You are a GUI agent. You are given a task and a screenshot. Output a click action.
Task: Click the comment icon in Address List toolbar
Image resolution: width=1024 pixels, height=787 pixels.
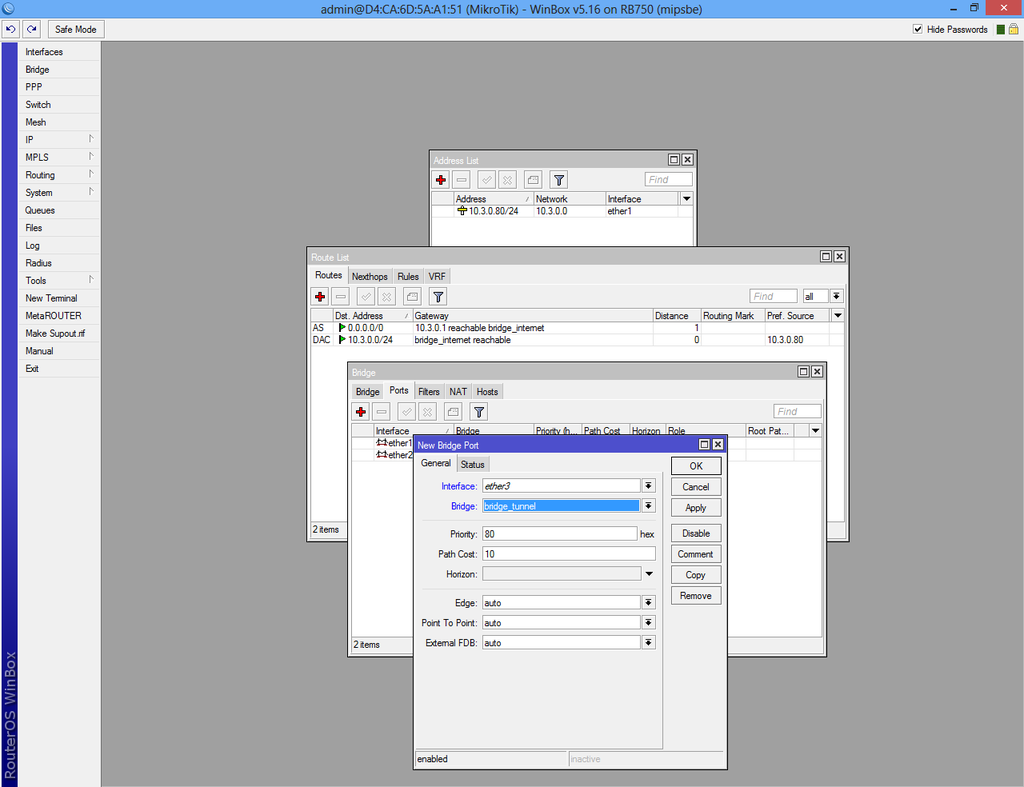[533, 180]
